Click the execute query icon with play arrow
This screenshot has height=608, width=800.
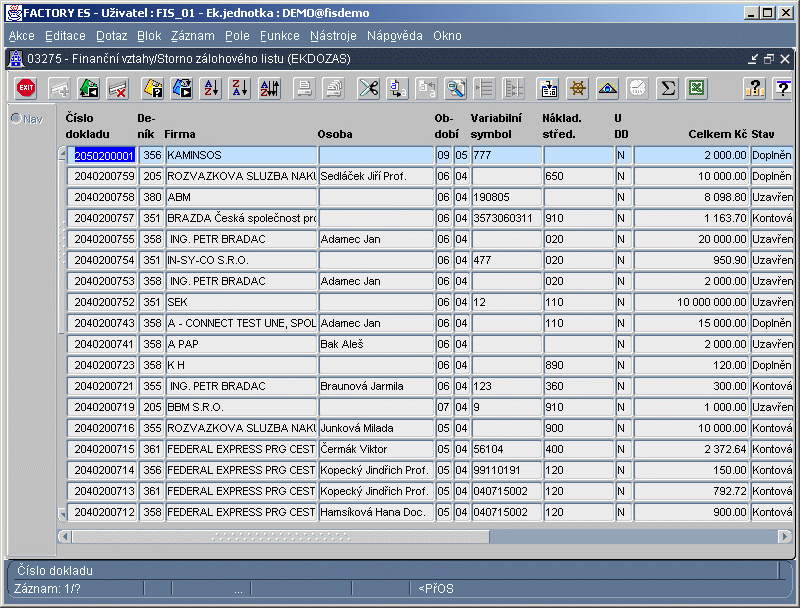[182, 88]
